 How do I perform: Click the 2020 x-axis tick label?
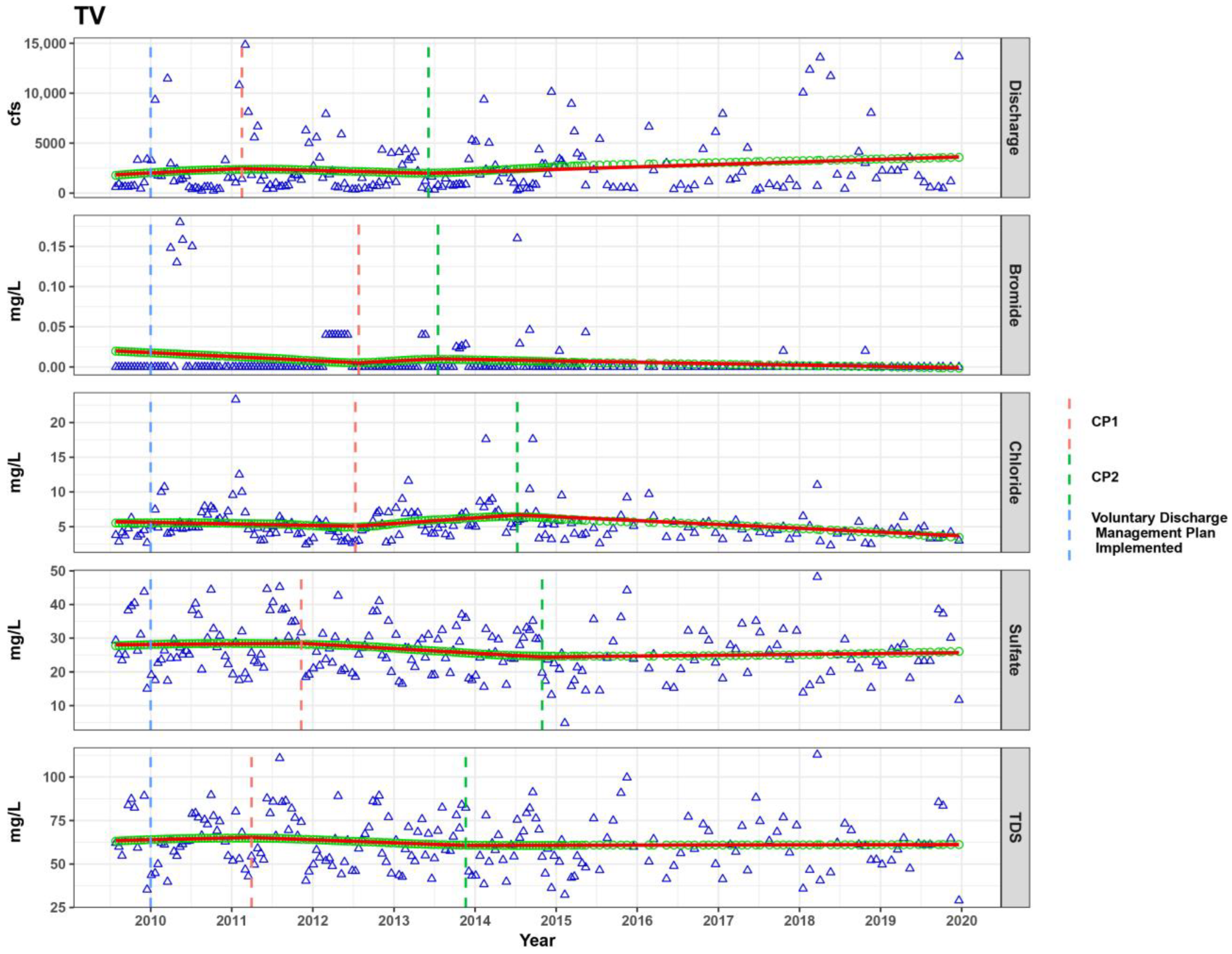[x=961, y=920]
